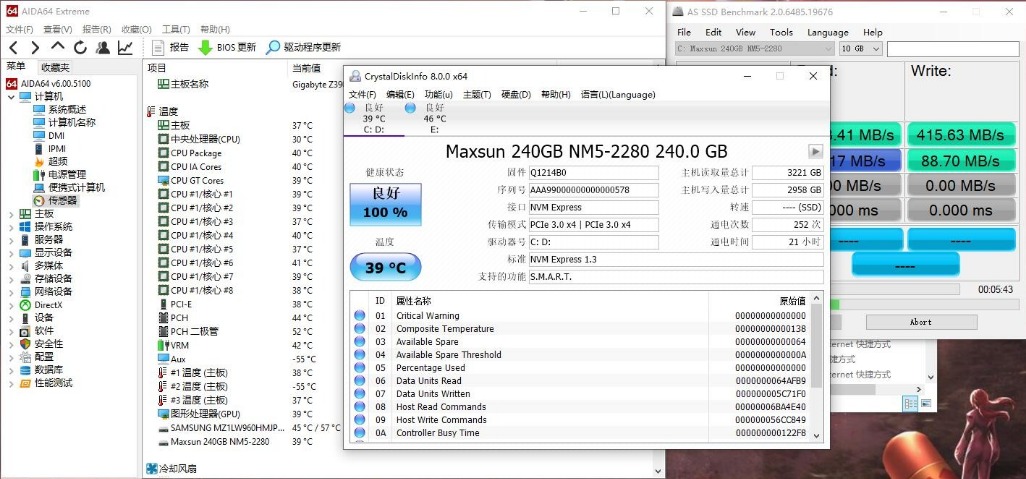
Task: Open the Tools menu in AS SSD Benchmark
Action: [781, 32]
